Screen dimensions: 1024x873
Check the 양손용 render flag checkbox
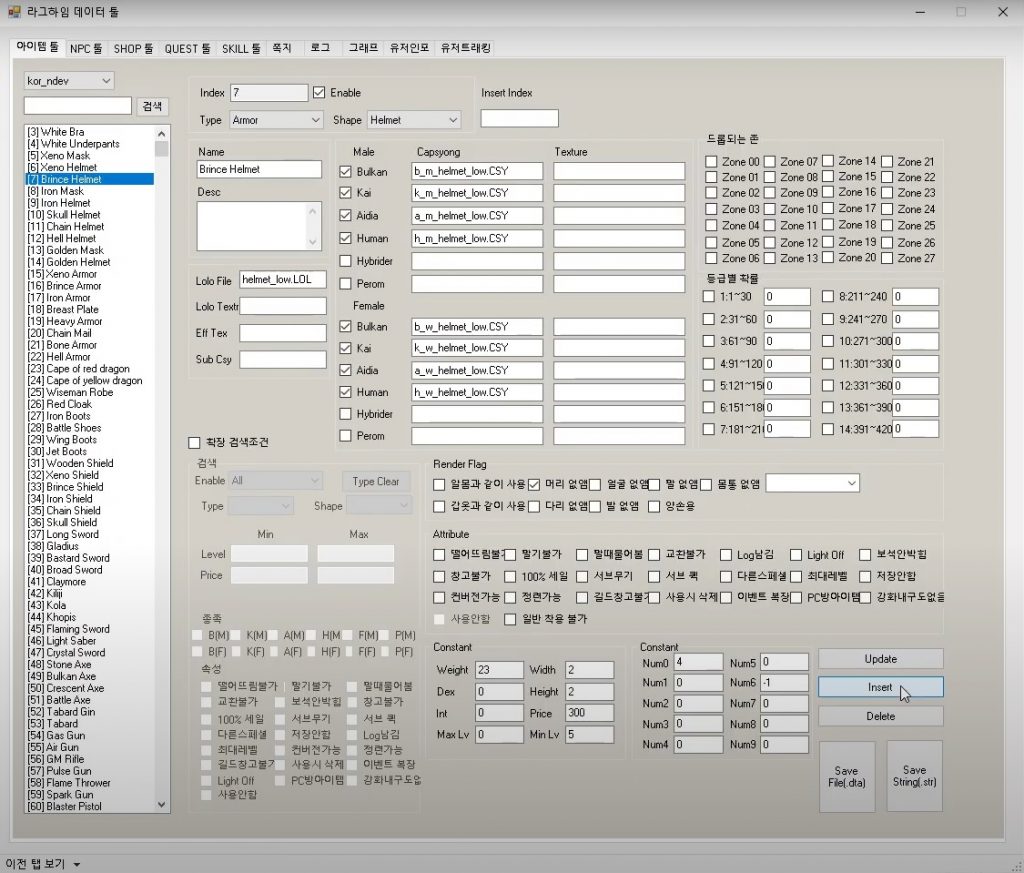pyautogui.click(x=654, y=507)
